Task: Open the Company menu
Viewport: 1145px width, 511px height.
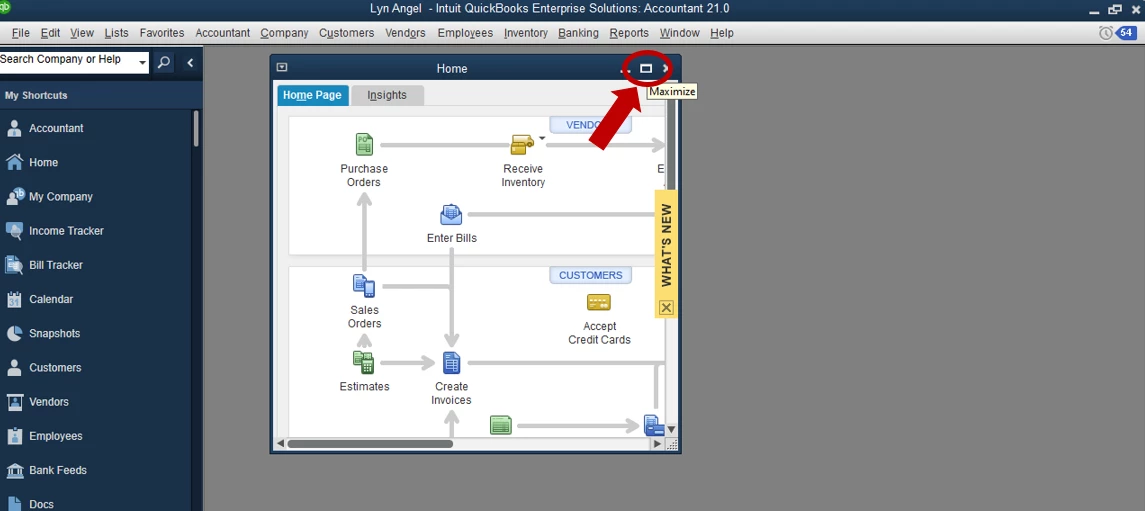Action: point(284,33)
